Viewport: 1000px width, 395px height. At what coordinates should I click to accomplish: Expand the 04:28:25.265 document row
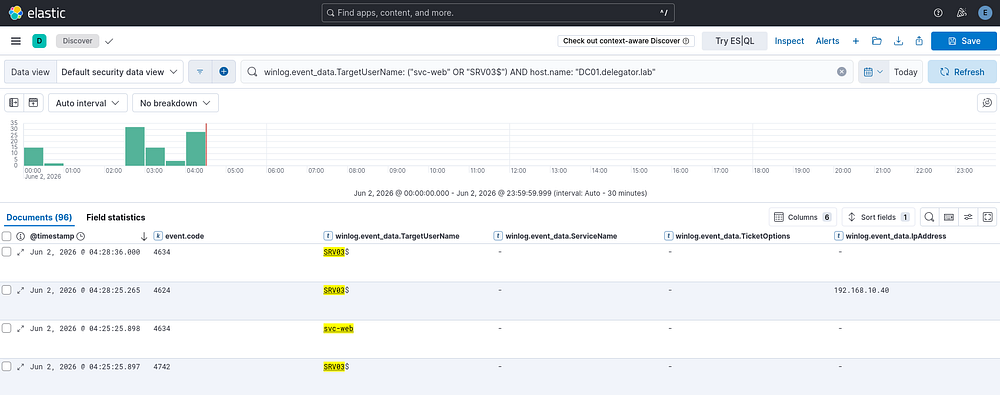(20, 290)
